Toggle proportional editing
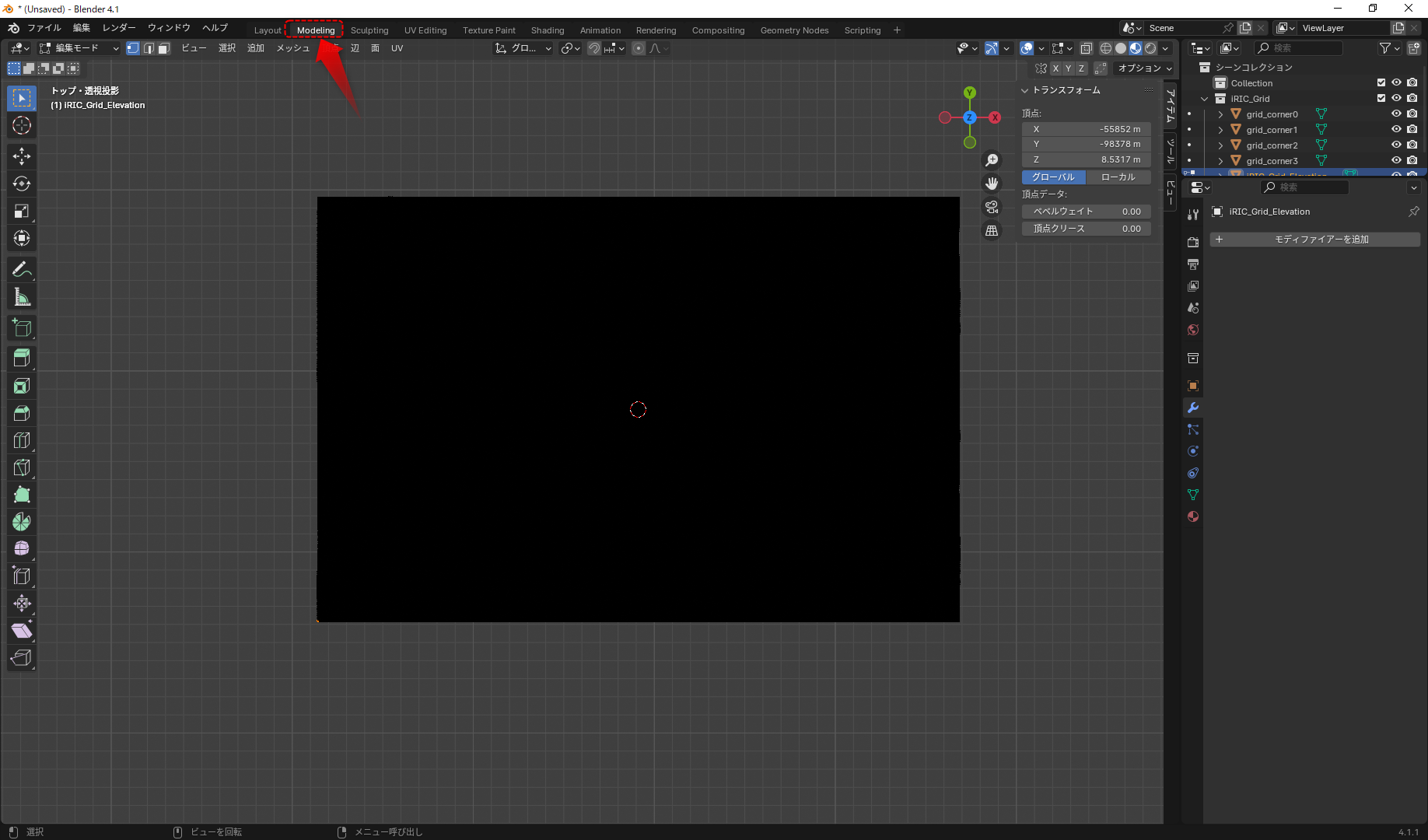Screen dimensions: 1428x840 (x=639, y=48)
